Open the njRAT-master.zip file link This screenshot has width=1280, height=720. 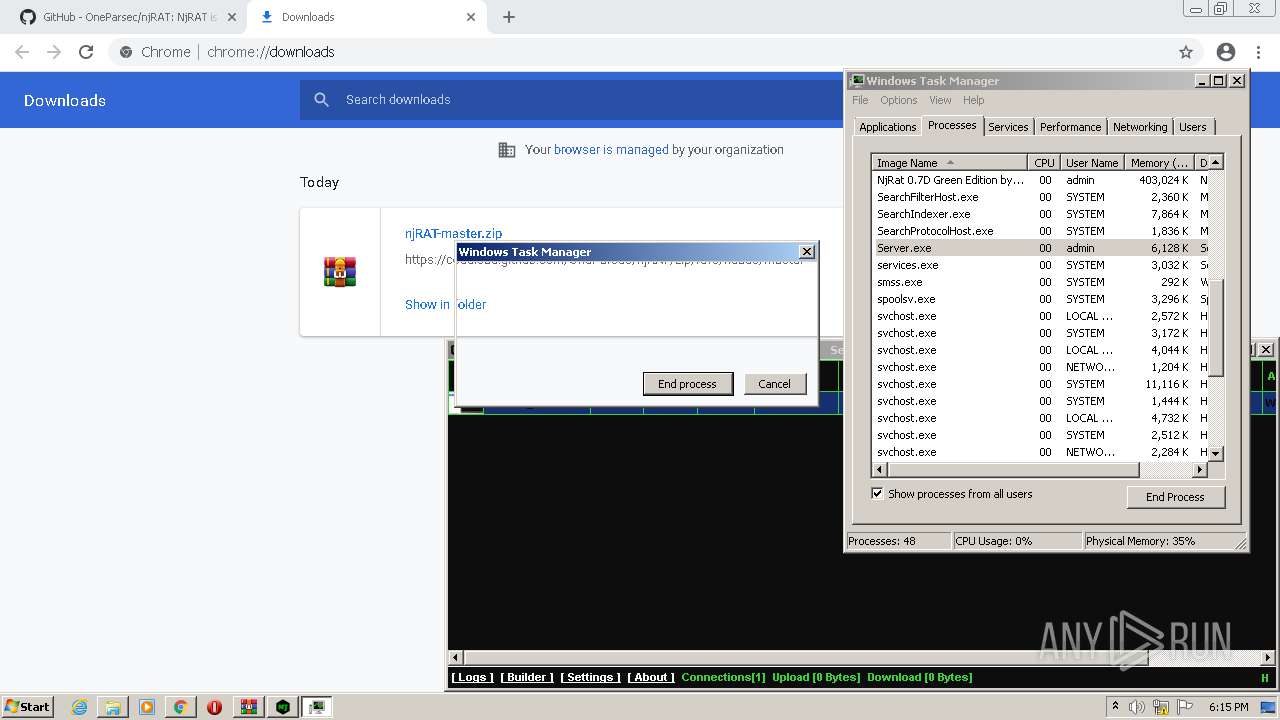coord(453,234)
